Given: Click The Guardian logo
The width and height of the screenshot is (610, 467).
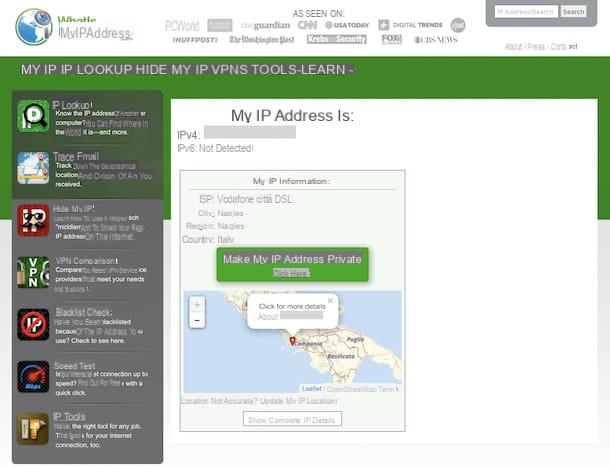Looking at the screenshot, I should coord(265,25).
